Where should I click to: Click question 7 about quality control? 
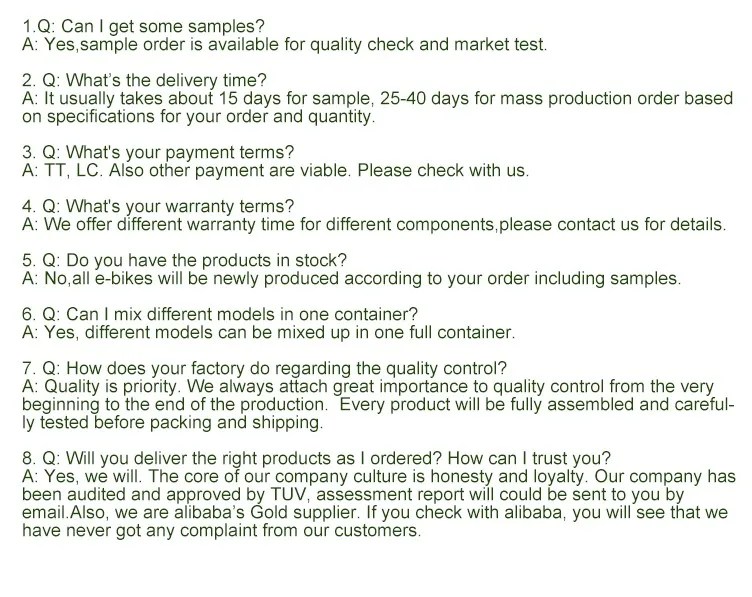[264, 368]
